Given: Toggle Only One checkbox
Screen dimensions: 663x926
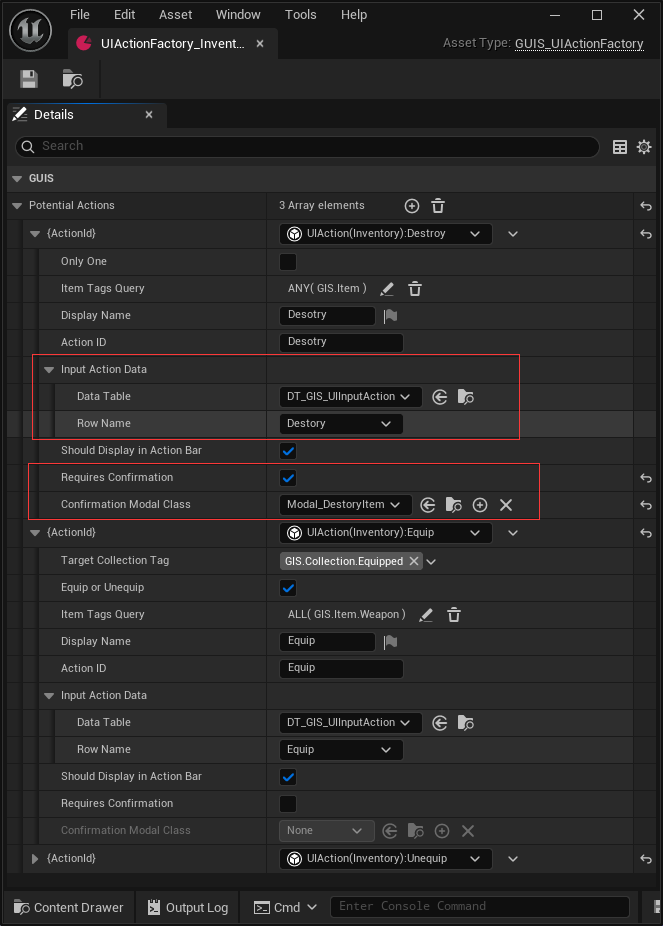Looking at the screenshot, I should [x=288, y=262].
